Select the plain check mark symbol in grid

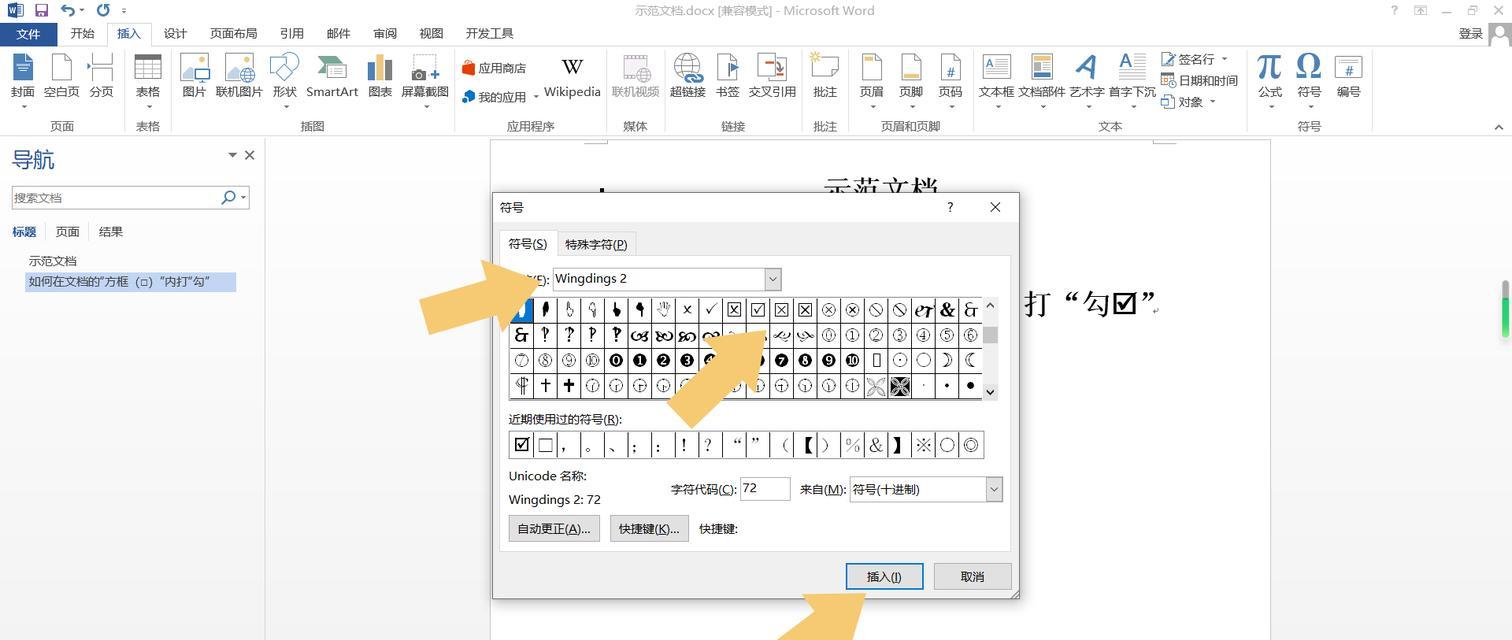click(x=711, y=310)
